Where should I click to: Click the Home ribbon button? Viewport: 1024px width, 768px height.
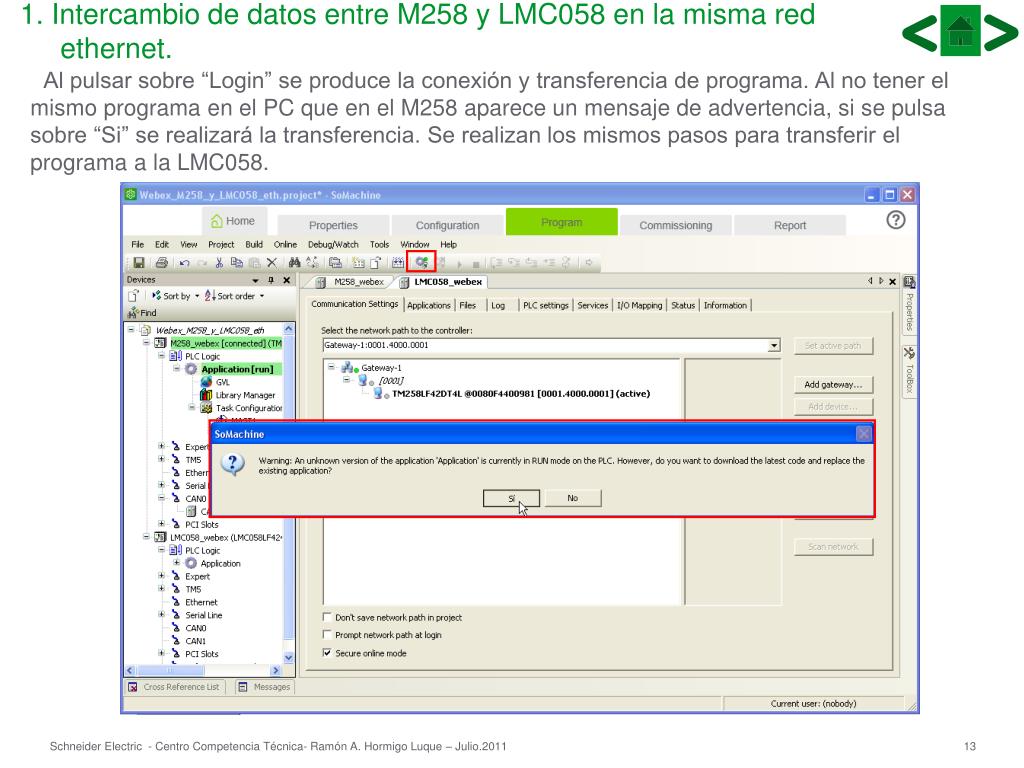(234, 221)
